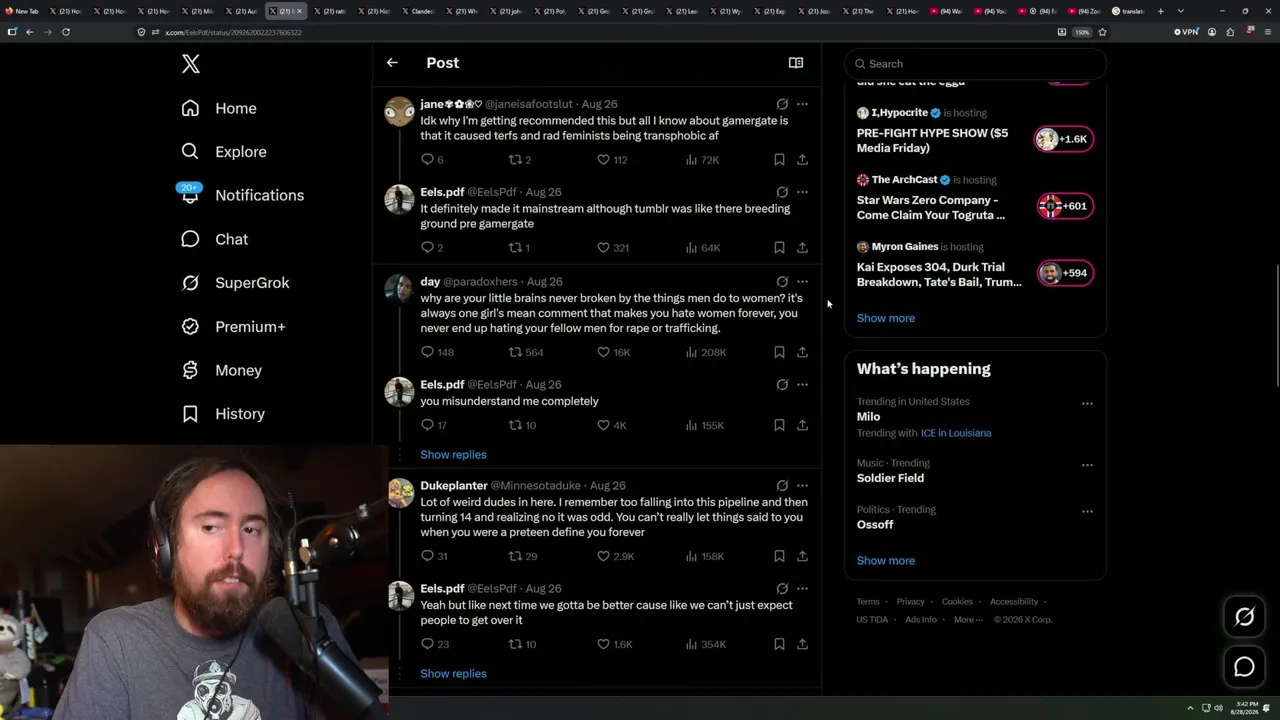Open more options on Dukeplanter's post
Viewport: 1280px width, 720px height.
[802, 486]
